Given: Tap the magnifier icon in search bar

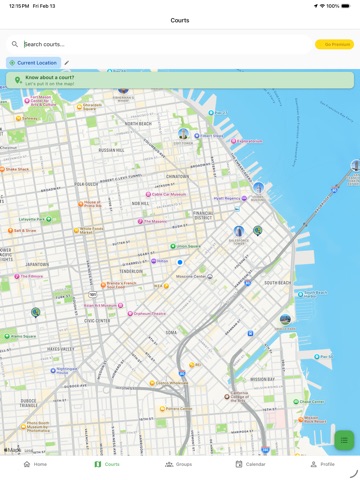Looking at the screenshot, I should 15,44.
